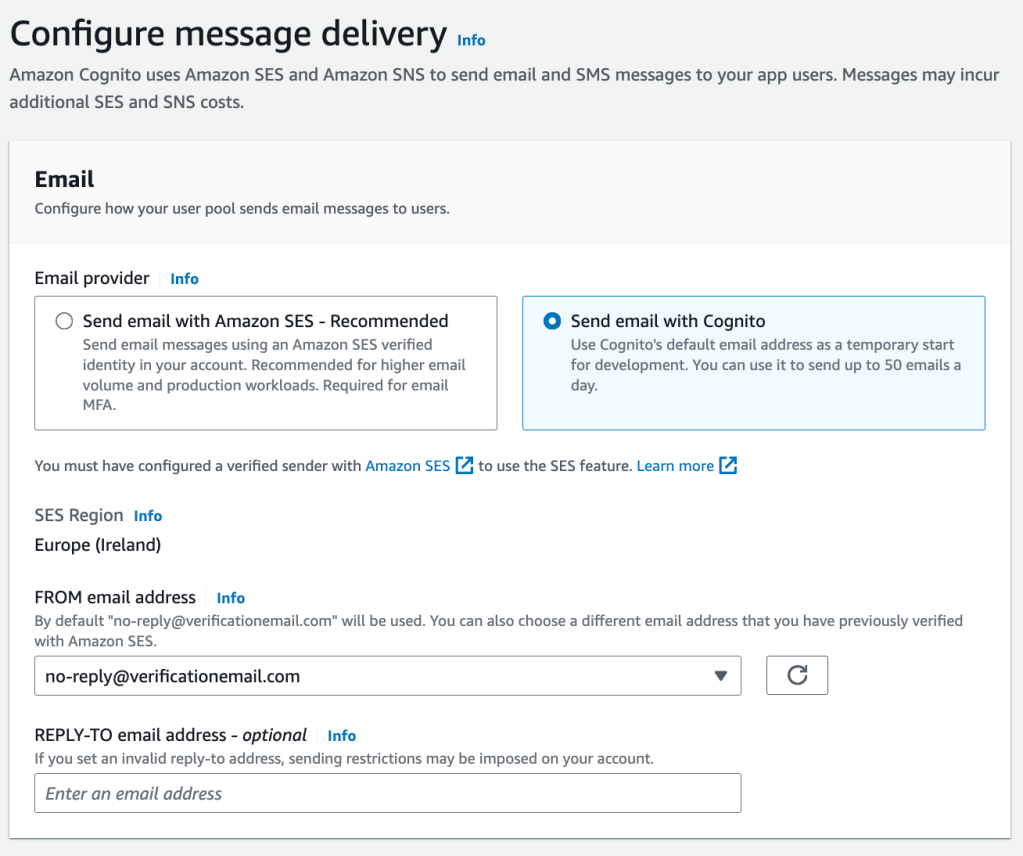Image resolution: width=1023 pixels, height=856 pixels.
Task: Click the down arrow in FROM email field
Action: [721, 676]
